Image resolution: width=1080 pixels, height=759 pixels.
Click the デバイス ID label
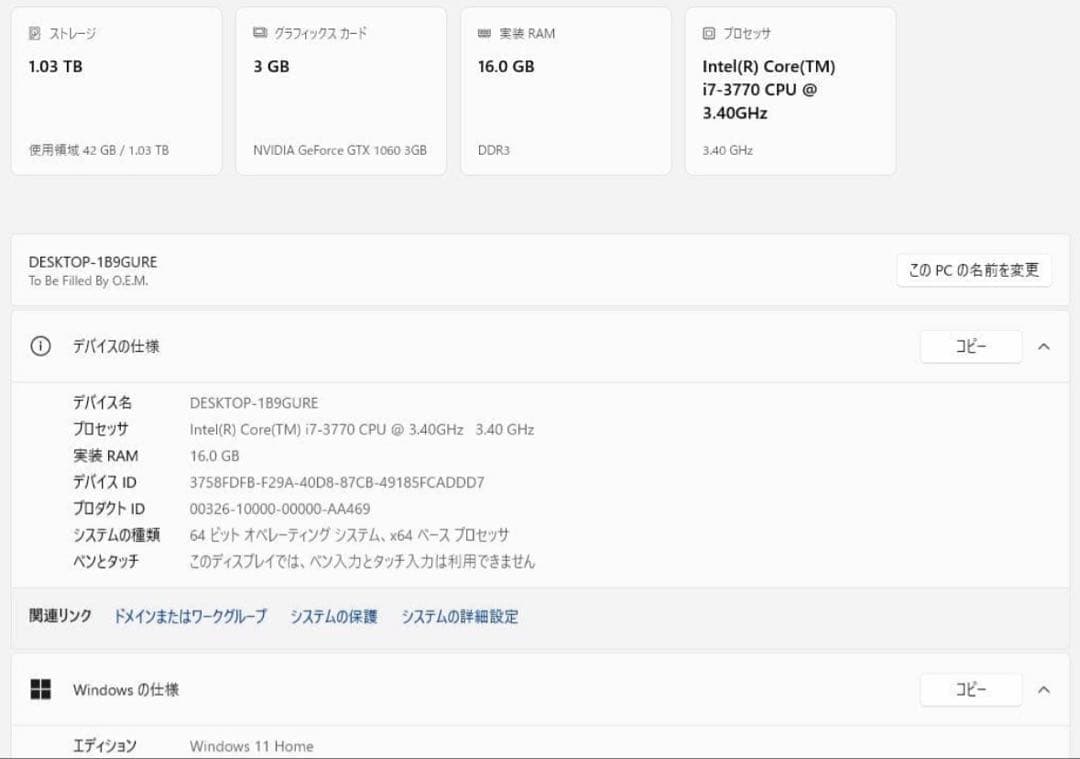(105, 482)
